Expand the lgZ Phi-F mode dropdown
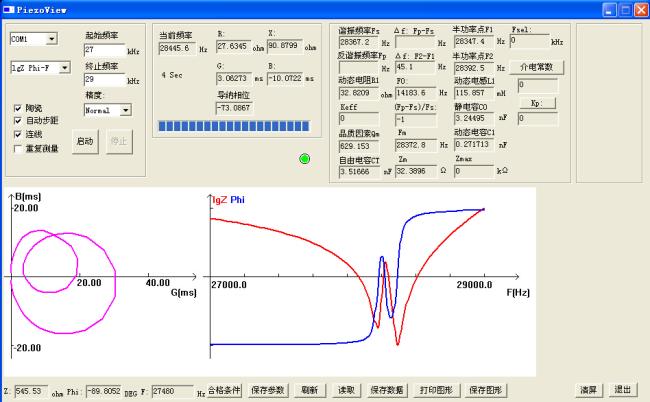 pyautogui.click(x=64, y=68)
